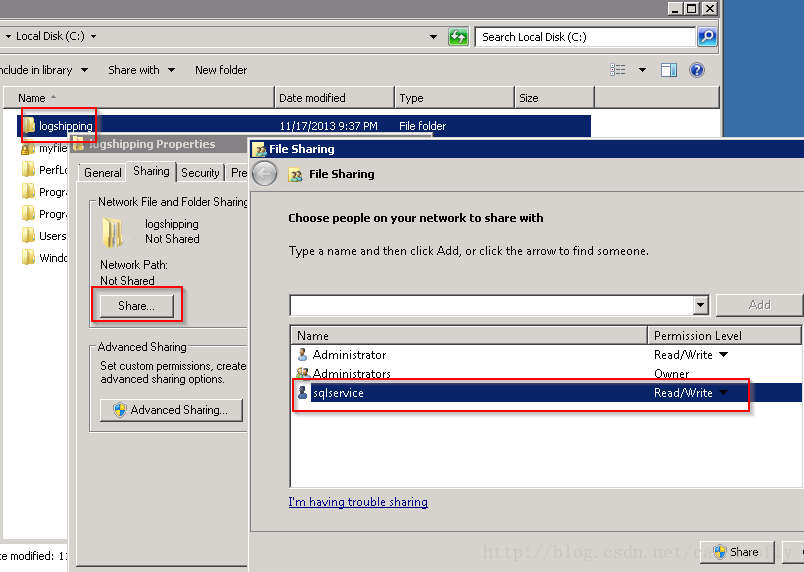Open the Local Disk (C:) breadcrumb dropdown arrow
804x572 pixels.
(x=93, y=36)
